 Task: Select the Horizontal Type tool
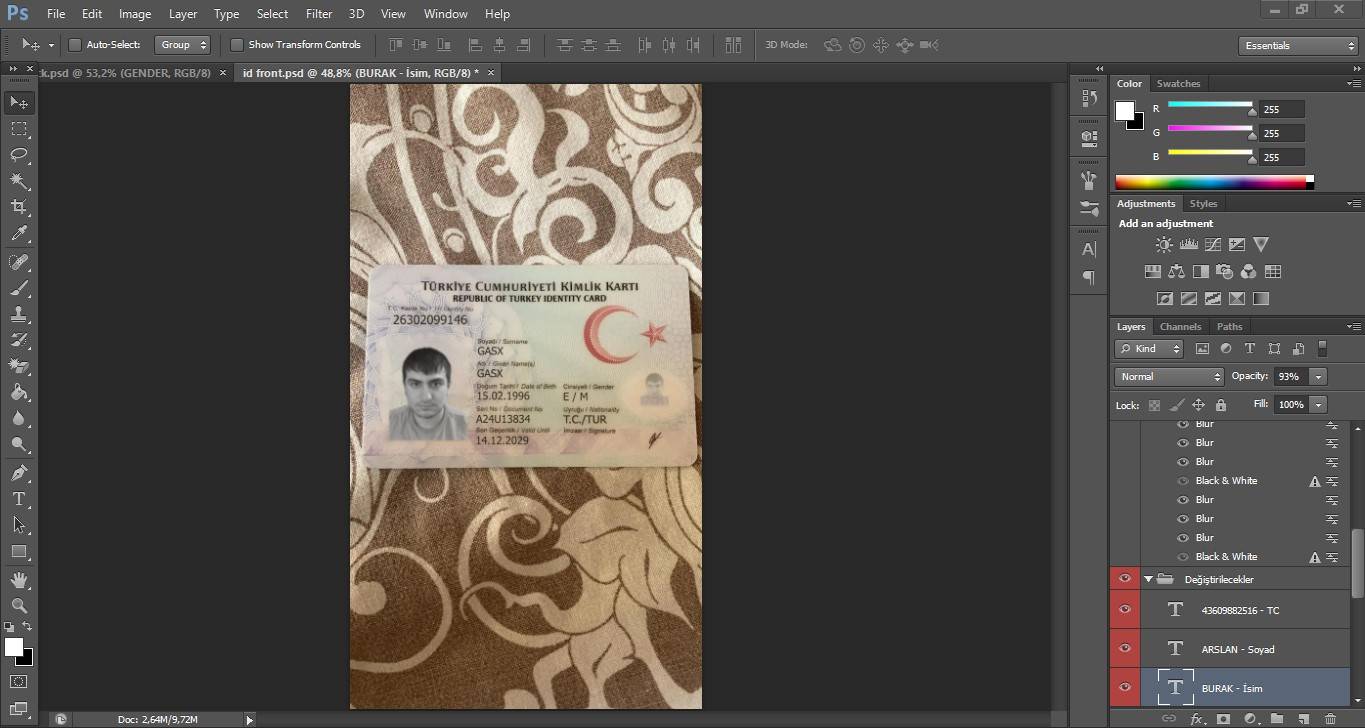[x=19, y=499]
